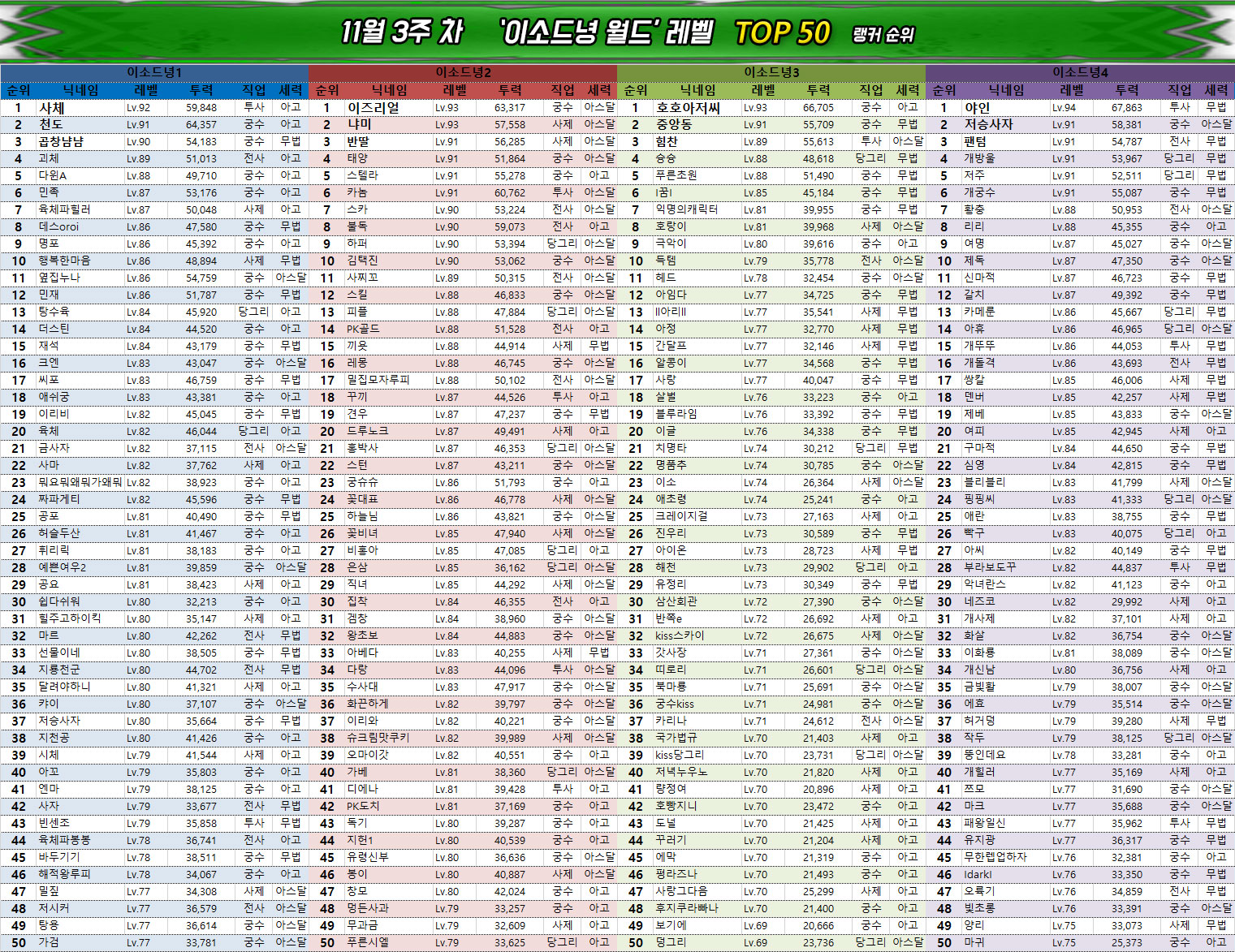Screen dimensions: 1235x952
Task: Click the 세력 column header under 이소드녕4
Action: click(x=1216, y=90)
